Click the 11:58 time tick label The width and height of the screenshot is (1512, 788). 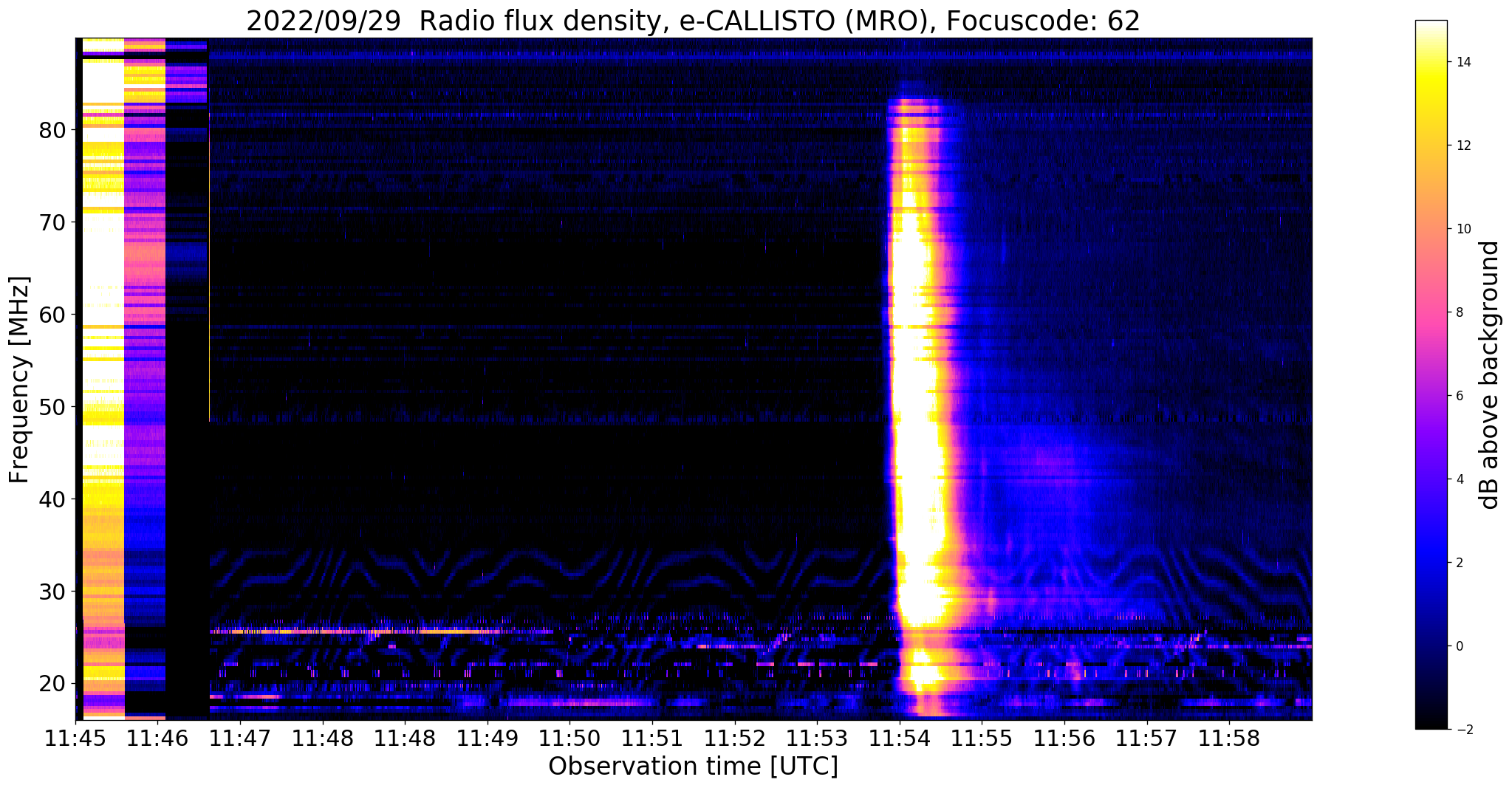coord(1228,739)
